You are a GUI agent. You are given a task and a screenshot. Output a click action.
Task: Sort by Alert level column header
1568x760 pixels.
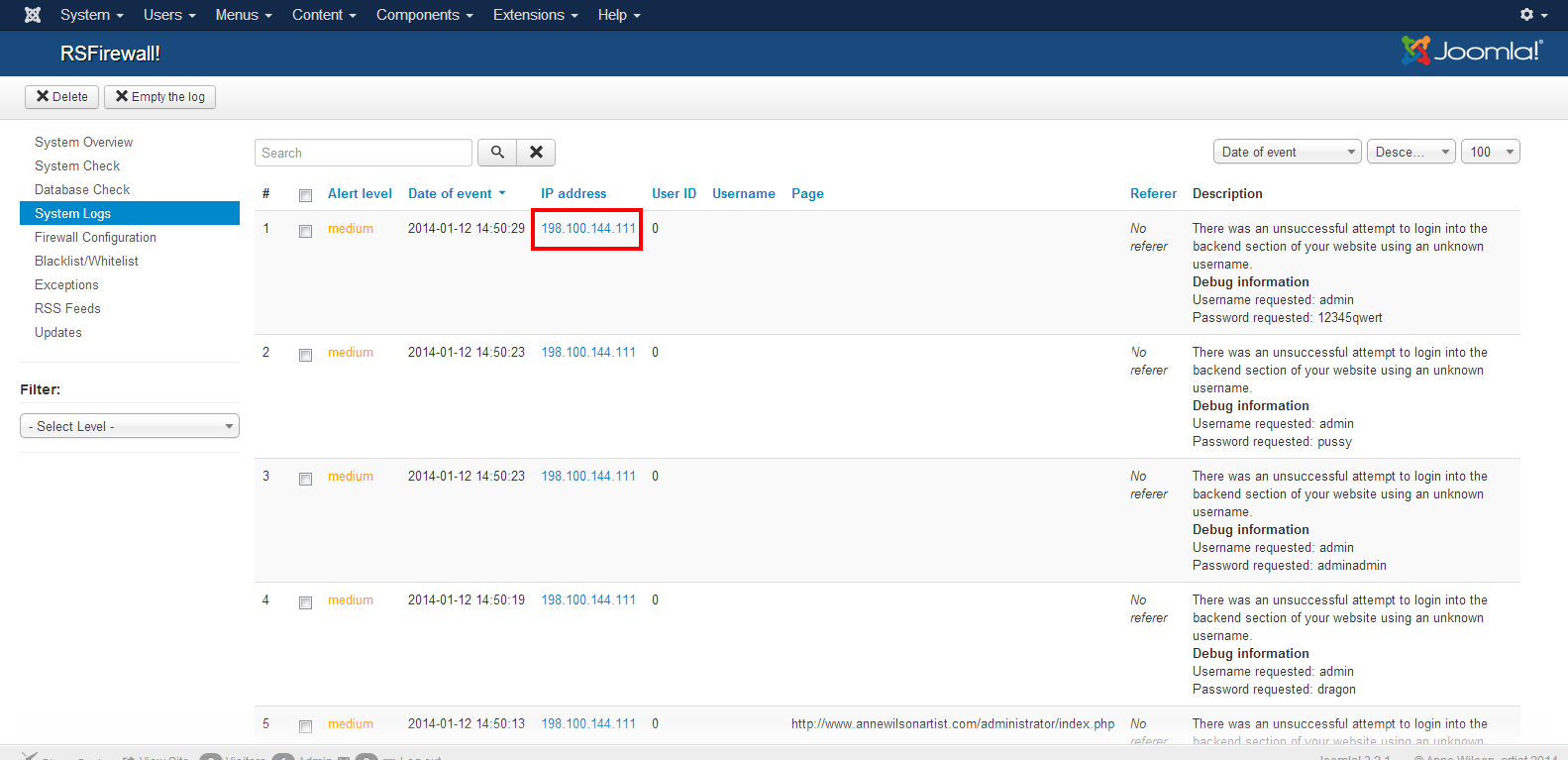[x=360, y=193]
